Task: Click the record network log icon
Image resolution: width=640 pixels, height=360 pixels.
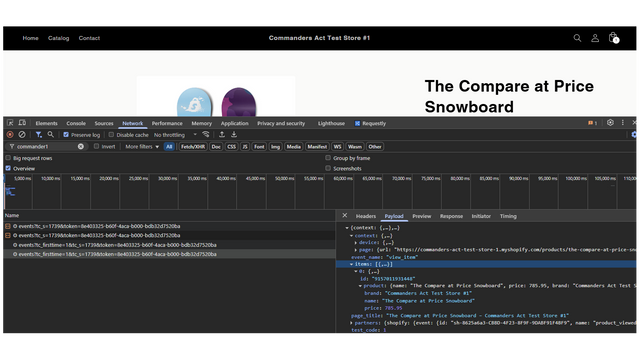Action: click(10, 134)
